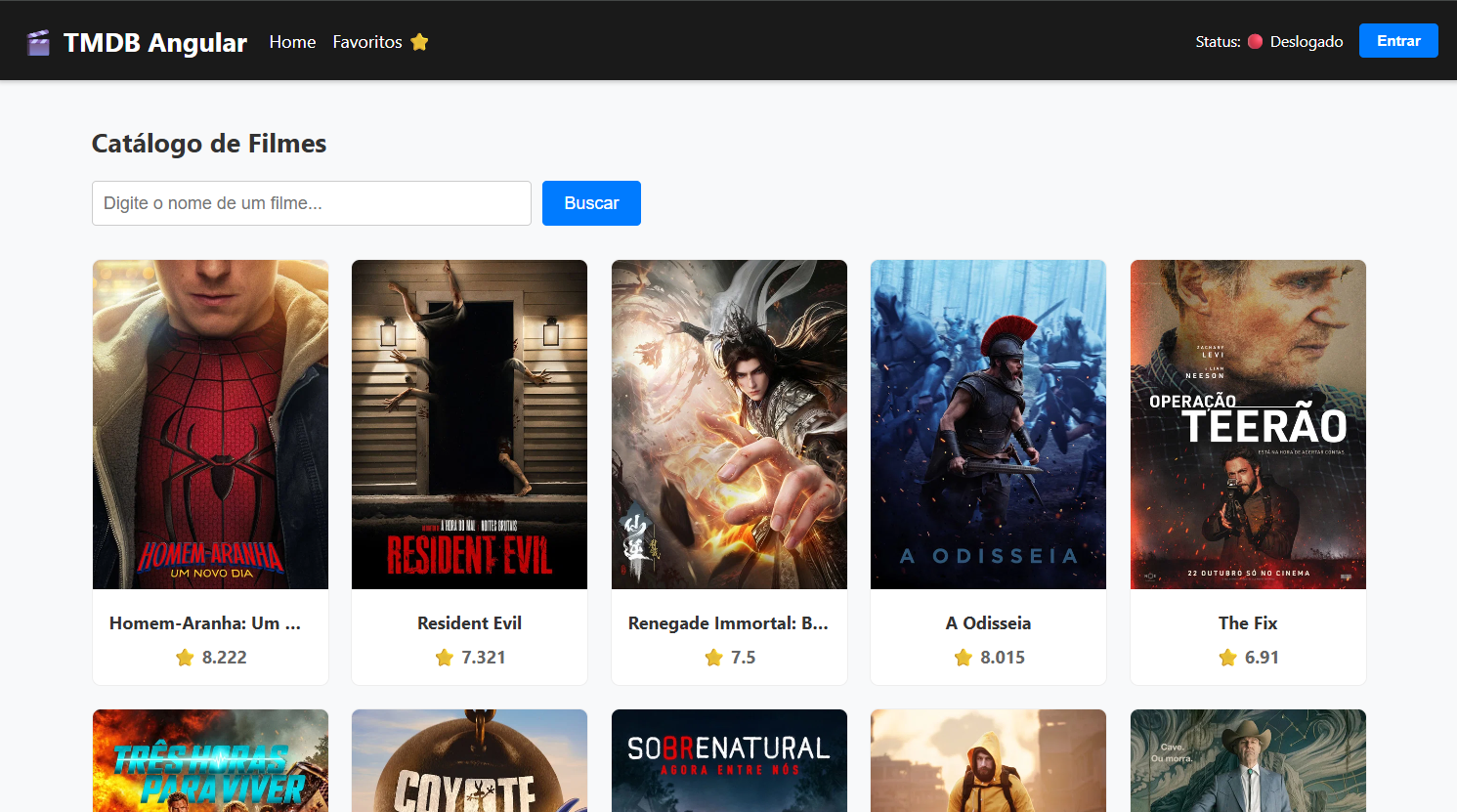The height and width of the screenshot is (812, 1457).
Task: Click the TMDB Angular brand title
Action: pyautogui.click(x=155, y=42)
